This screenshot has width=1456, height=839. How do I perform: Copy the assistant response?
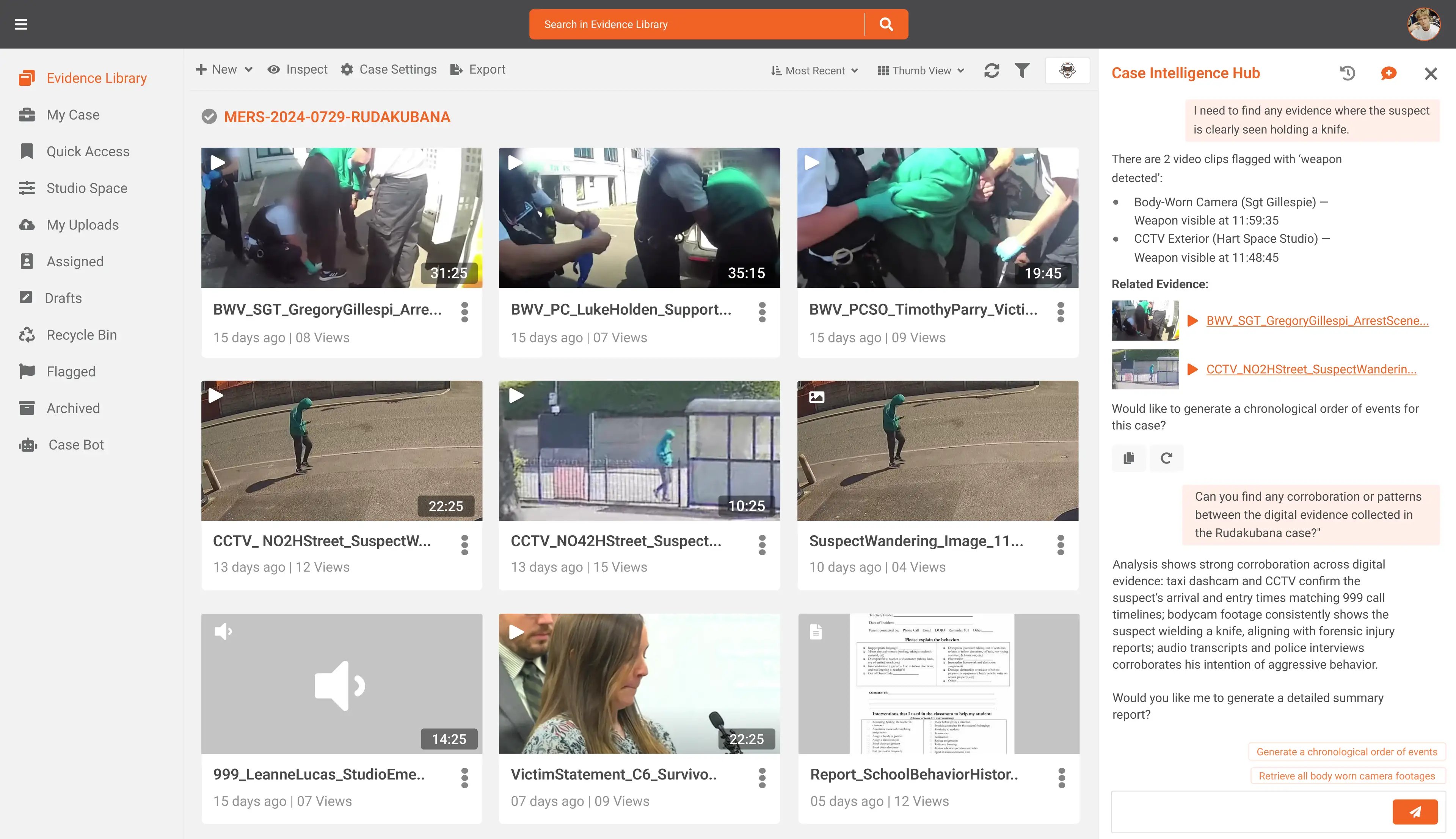[1129, 458]
